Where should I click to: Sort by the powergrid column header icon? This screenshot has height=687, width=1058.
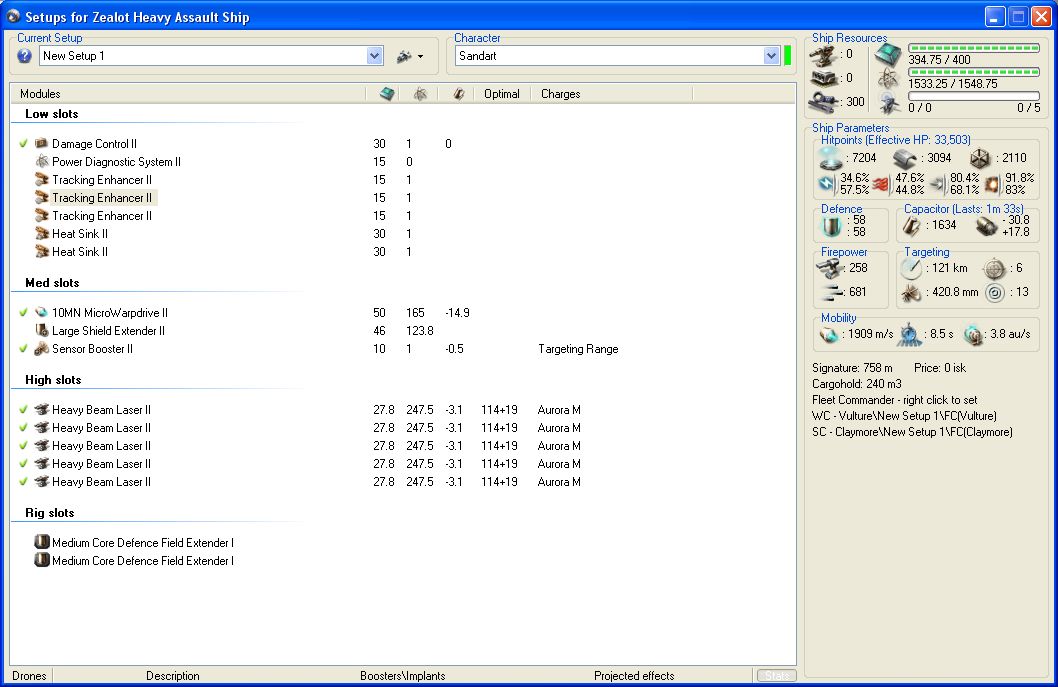coord(420,94)
